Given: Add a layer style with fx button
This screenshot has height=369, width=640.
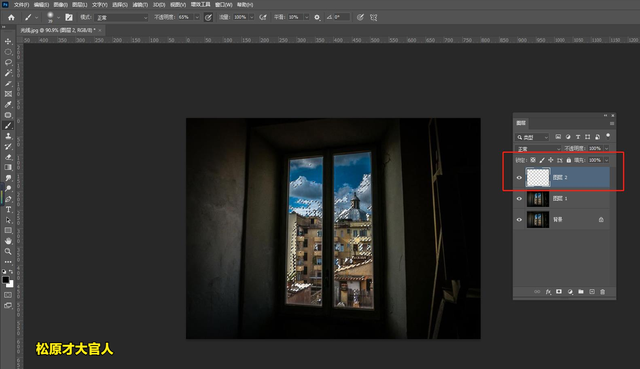Looking at the screenshot, I should coord(548,292).
